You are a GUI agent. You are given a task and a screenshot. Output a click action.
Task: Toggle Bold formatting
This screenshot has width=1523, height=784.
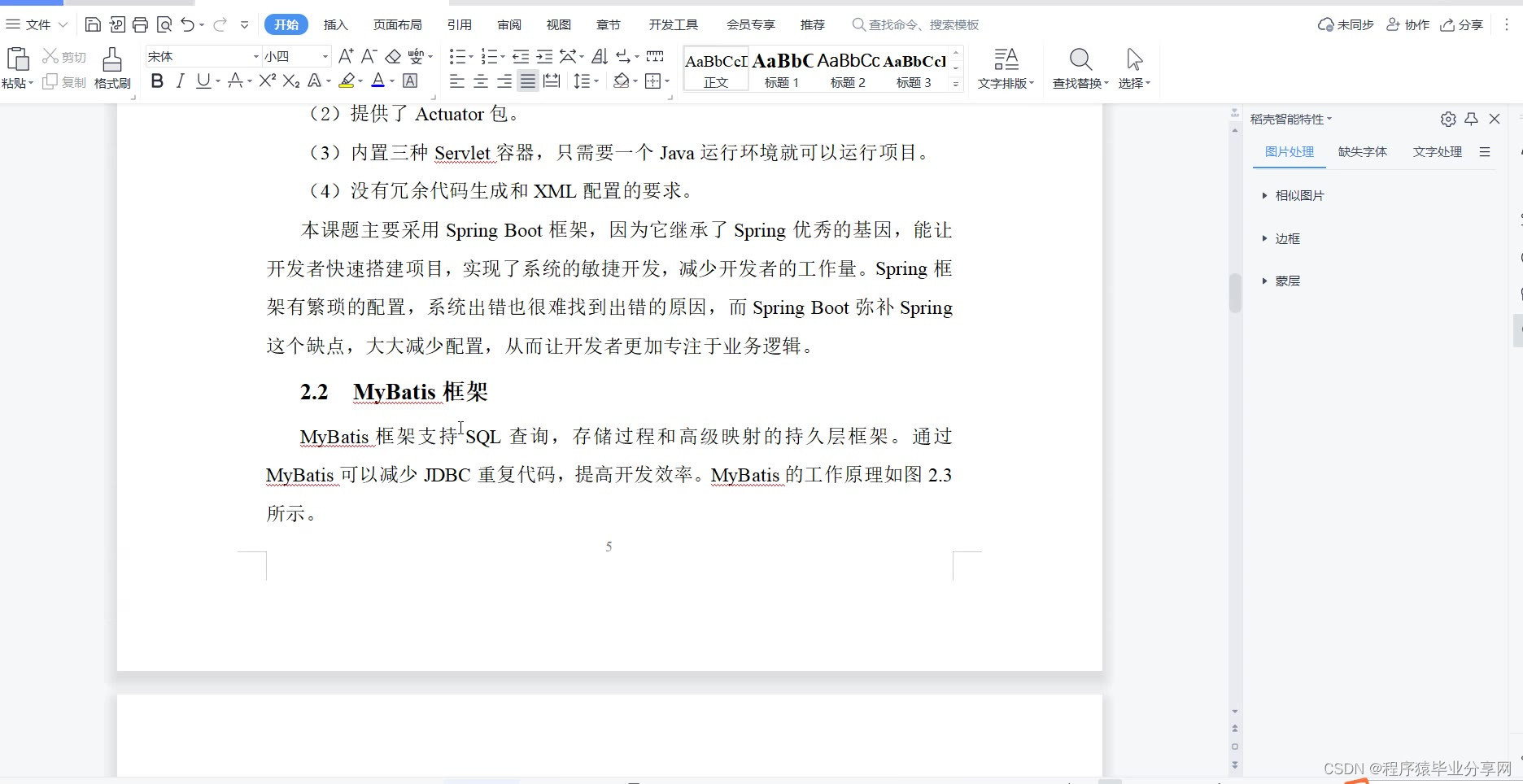point(157,81)
